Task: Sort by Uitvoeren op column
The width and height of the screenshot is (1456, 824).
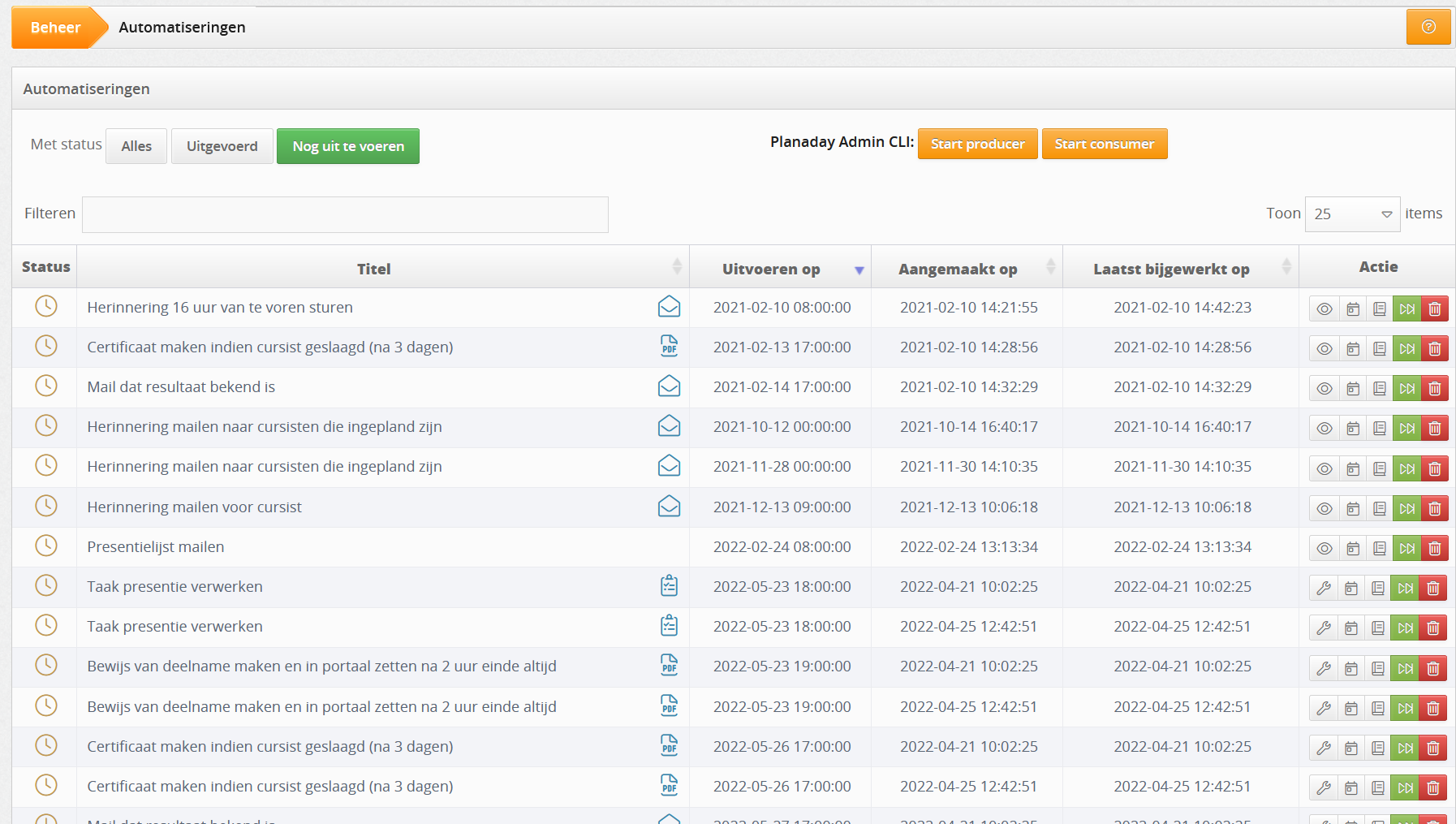Action: pyautogui.click(x=780, y=267)
